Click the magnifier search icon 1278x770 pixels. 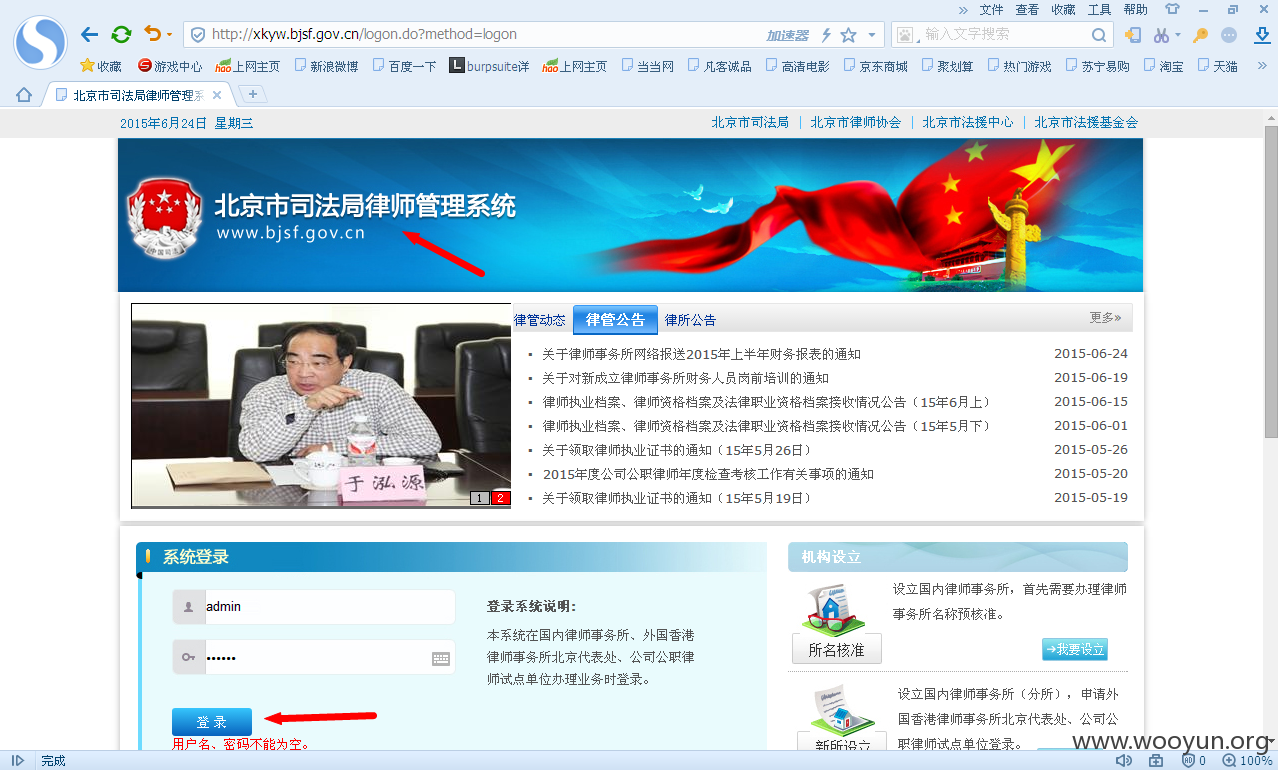click(1098, 35)
